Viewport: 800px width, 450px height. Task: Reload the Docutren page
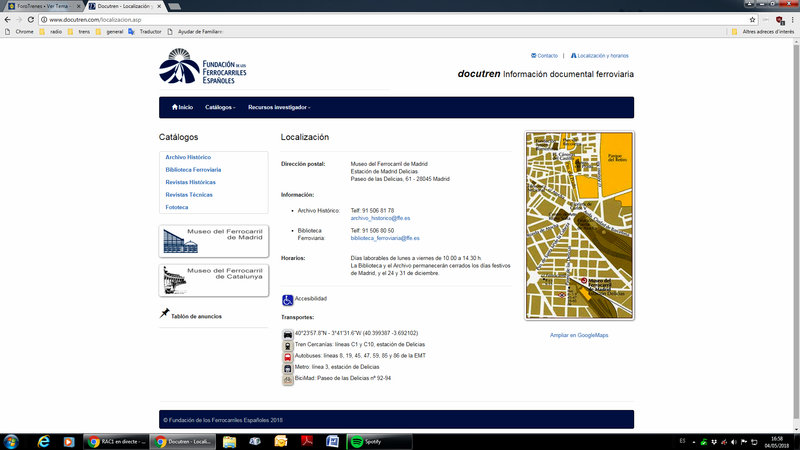coord(31,19)
